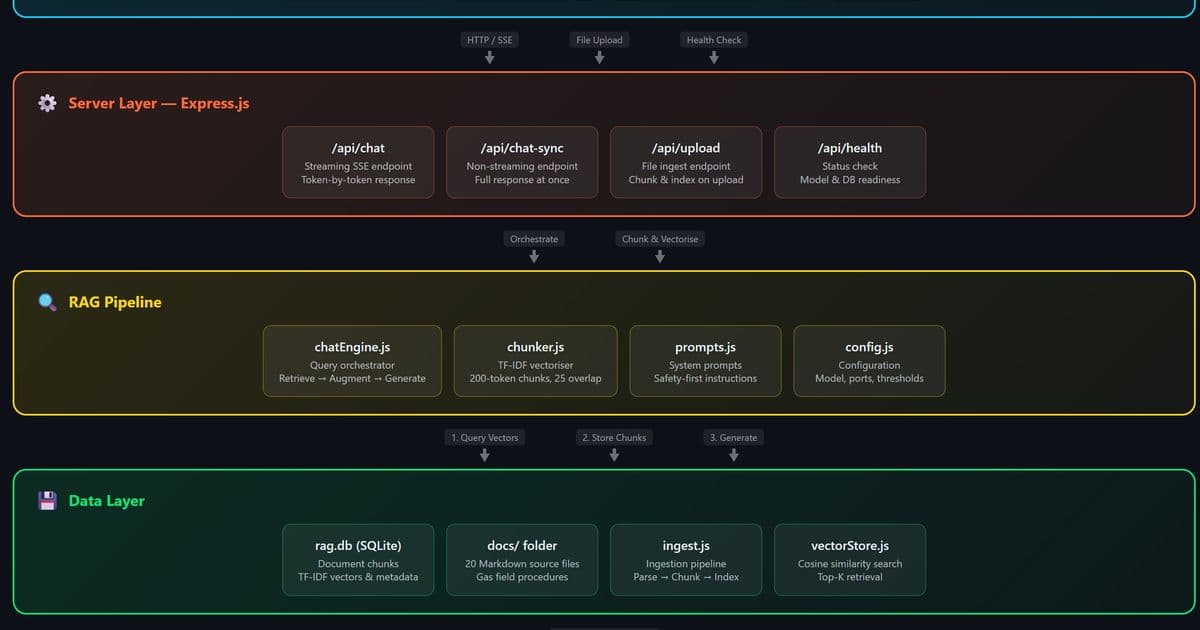Click the arrow beneath the Orchestrate tag
Image resolution: width=1200 pixels, height=630 pixels.
[534, 255]
